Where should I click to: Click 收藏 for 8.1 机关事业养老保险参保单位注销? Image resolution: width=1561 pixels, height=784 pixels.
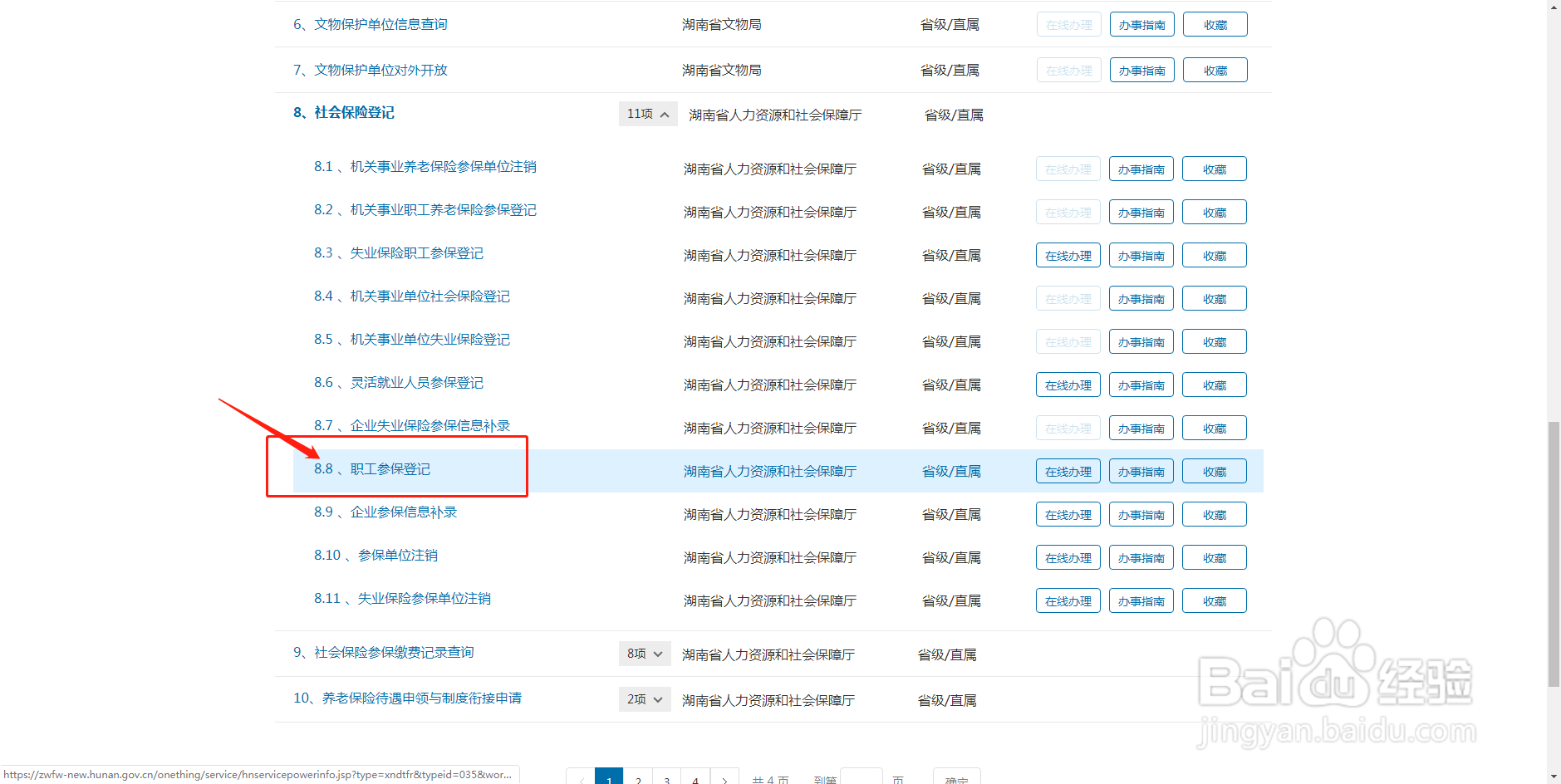coord(1215,169)
